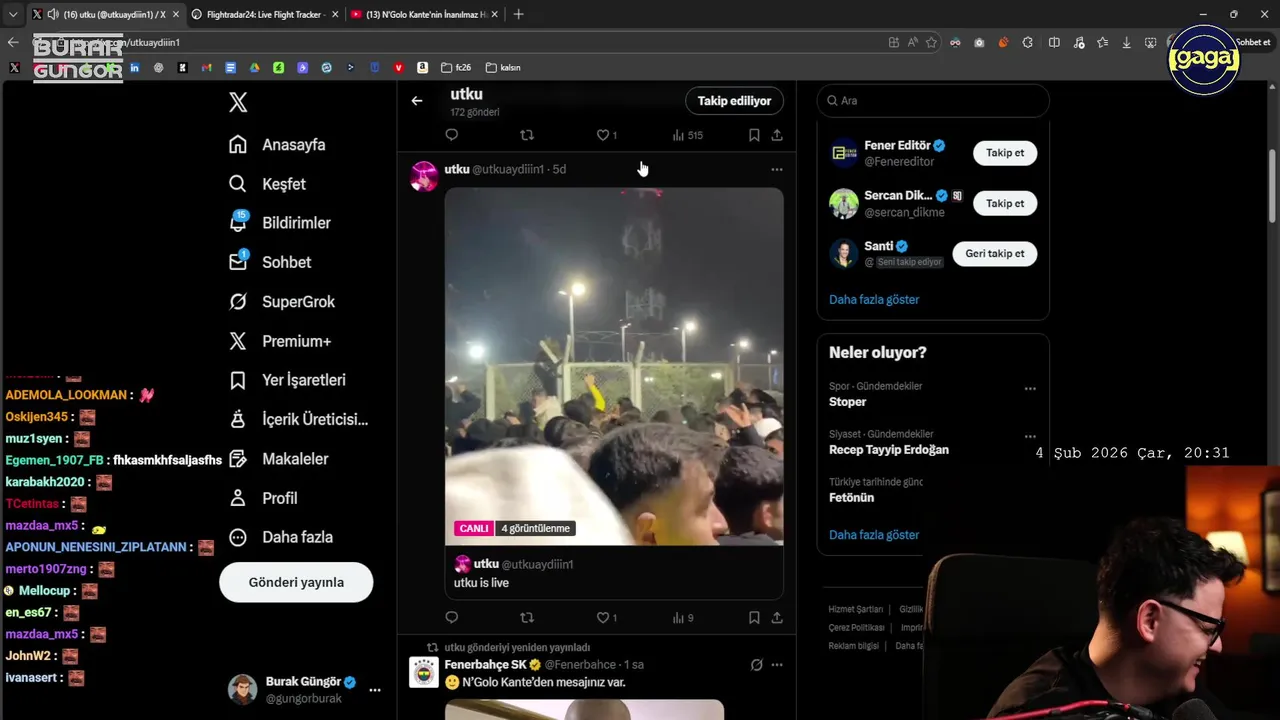Open kalsın bookmarks folder
Viewport: 1280px width, 720px height.
click(504, 68)
